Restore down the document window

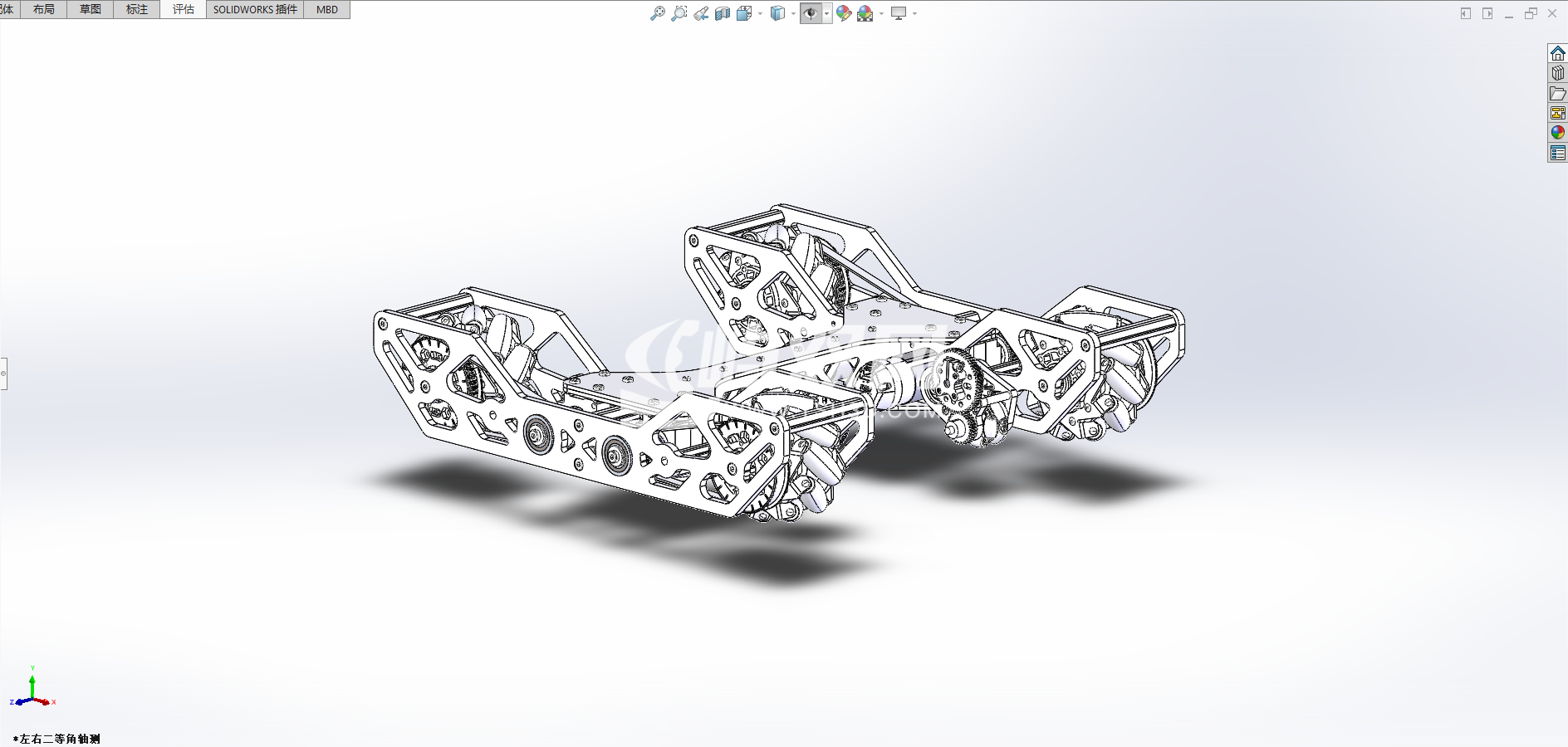pyautogui.click(x=1531, y=13)
